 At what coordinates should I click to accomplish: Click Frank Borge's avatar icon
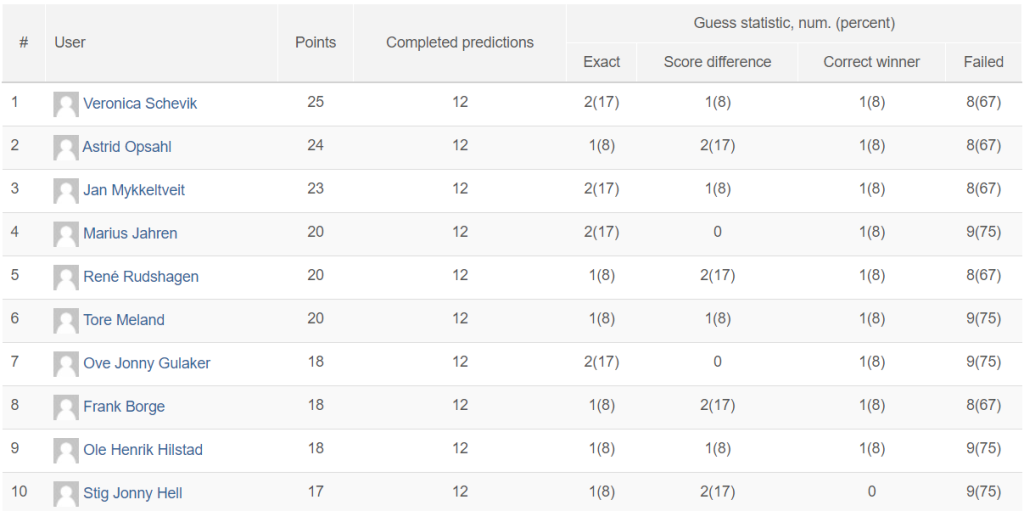click(x=66, y=407)
